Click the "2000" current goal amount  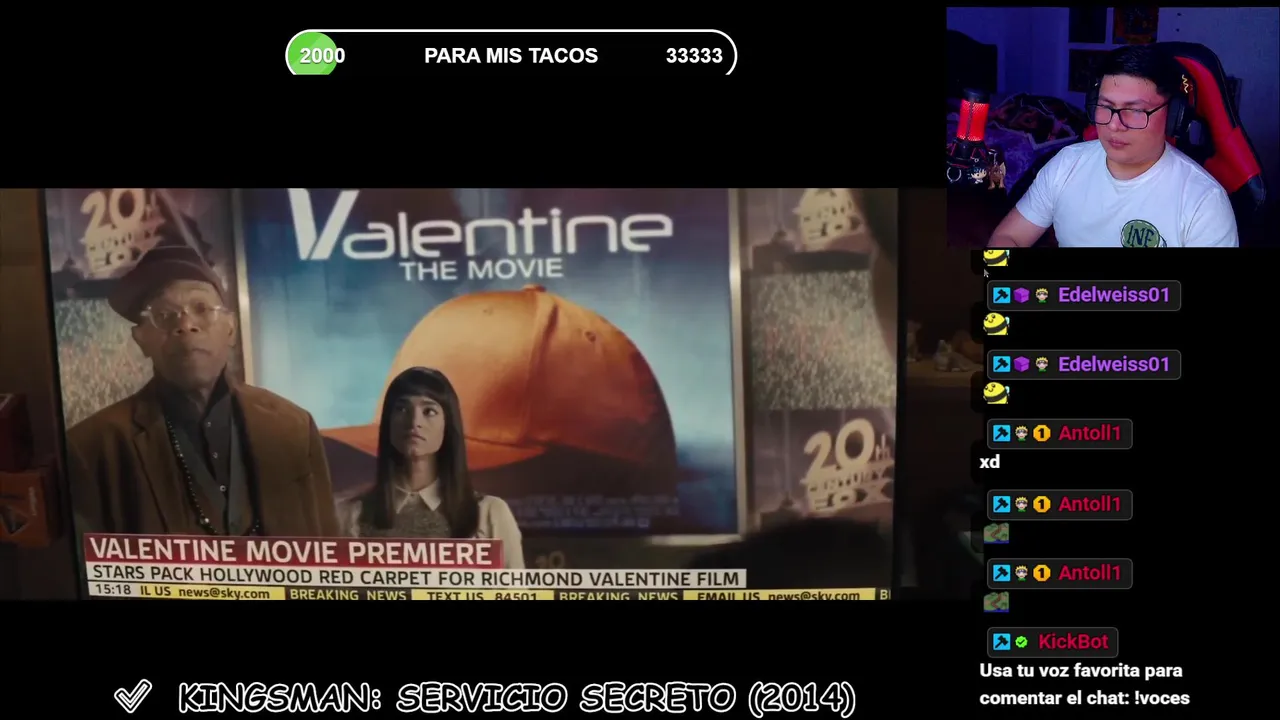pyautogui.click(x=322, y=56)
